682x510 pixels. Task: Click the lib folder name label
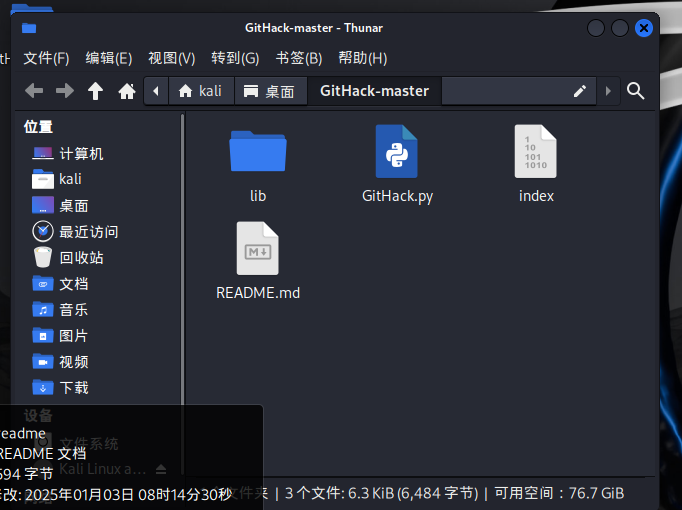[258, 196]
